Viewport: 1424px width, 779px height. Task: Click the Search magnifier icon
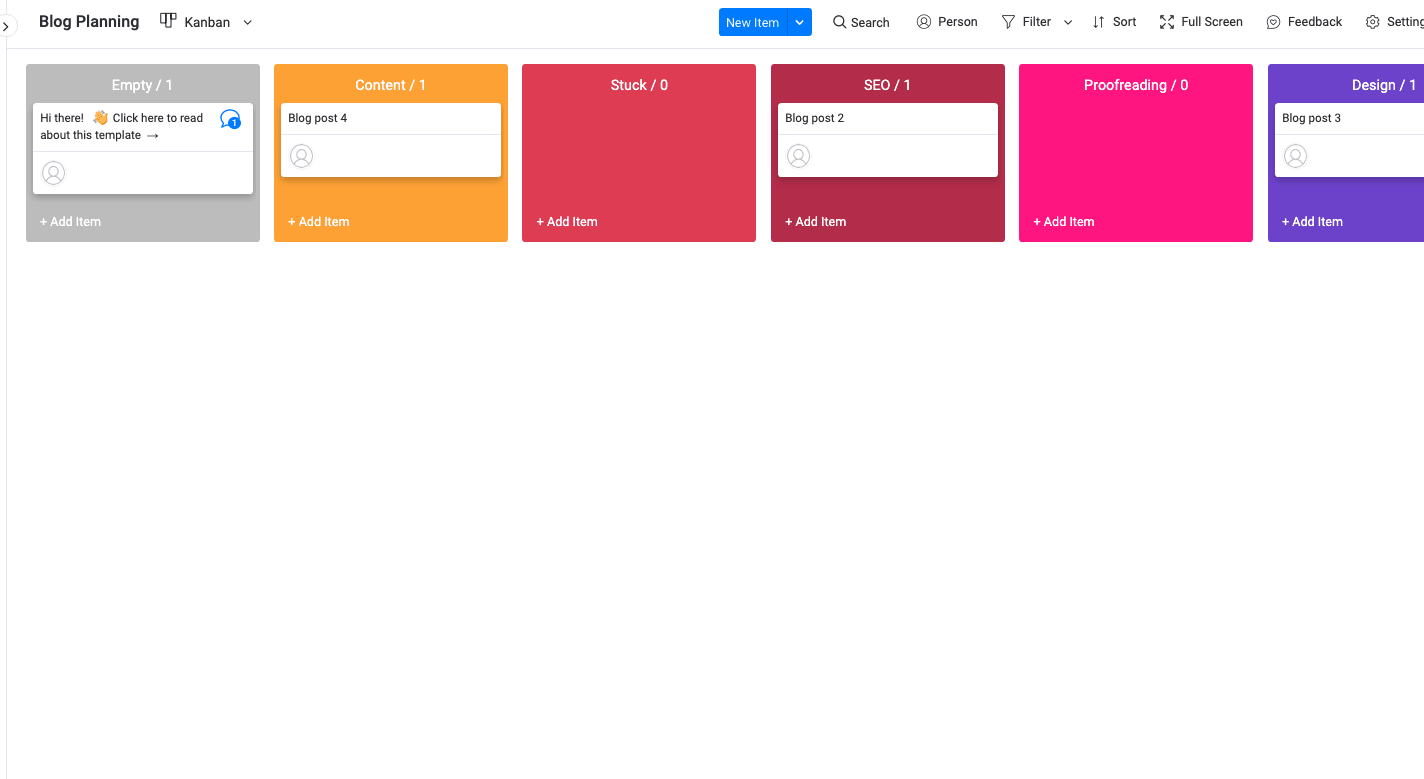pyautogui.click(x=840, y=22)
